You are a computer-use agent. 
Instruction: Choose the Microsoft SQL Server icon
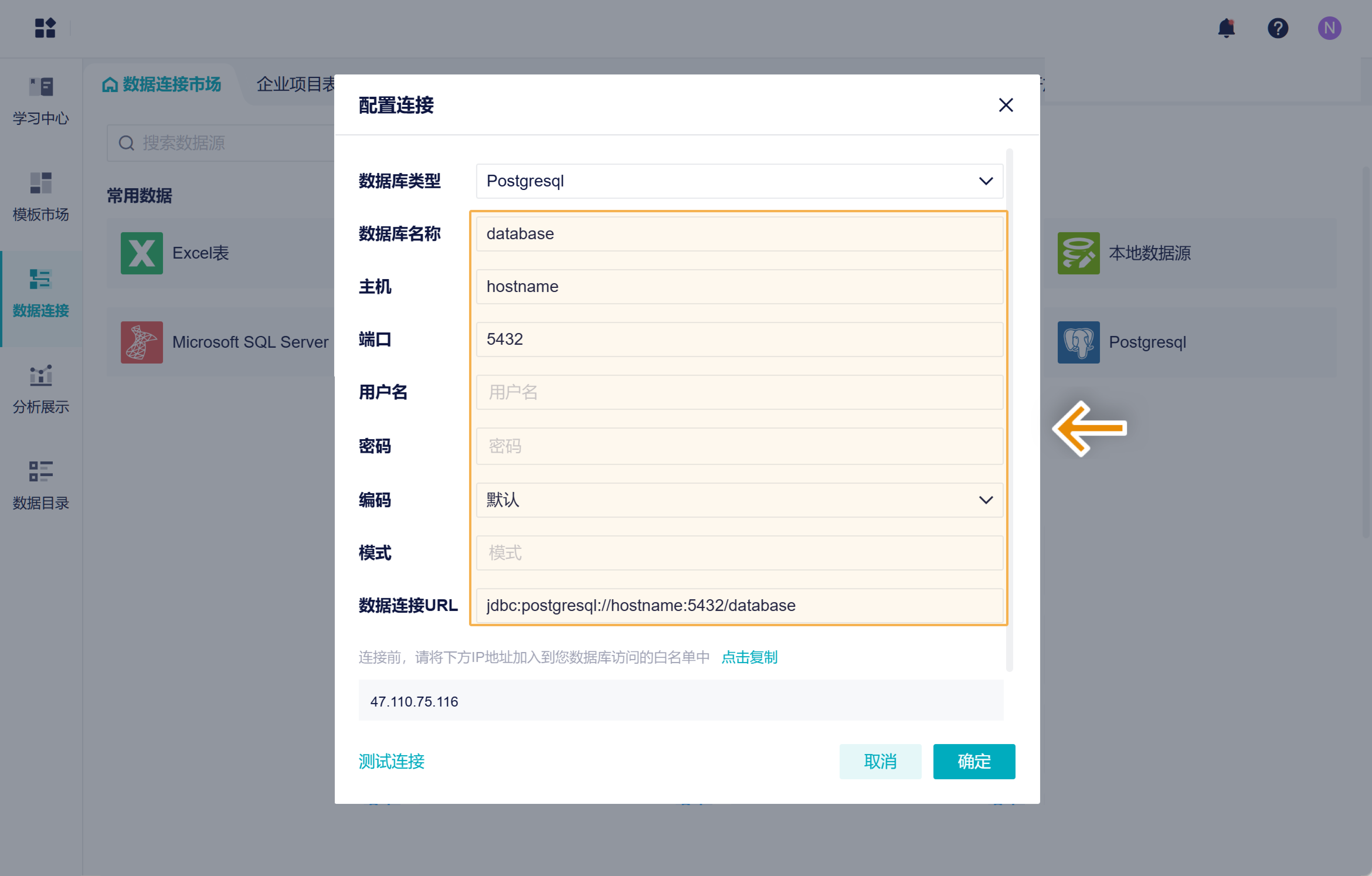pos(142,342)
